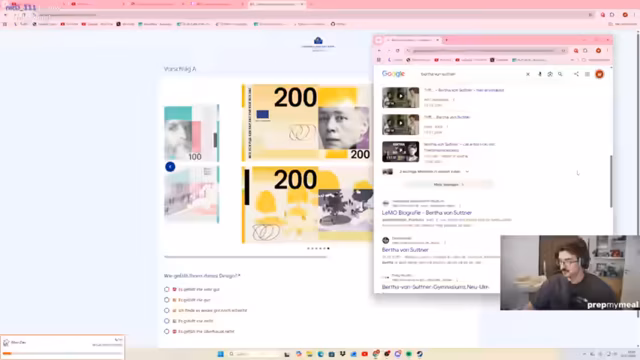Click the blue previous-design arrow button
The width and height of the screenshot is (640, 360).
[x=170, y=167]
